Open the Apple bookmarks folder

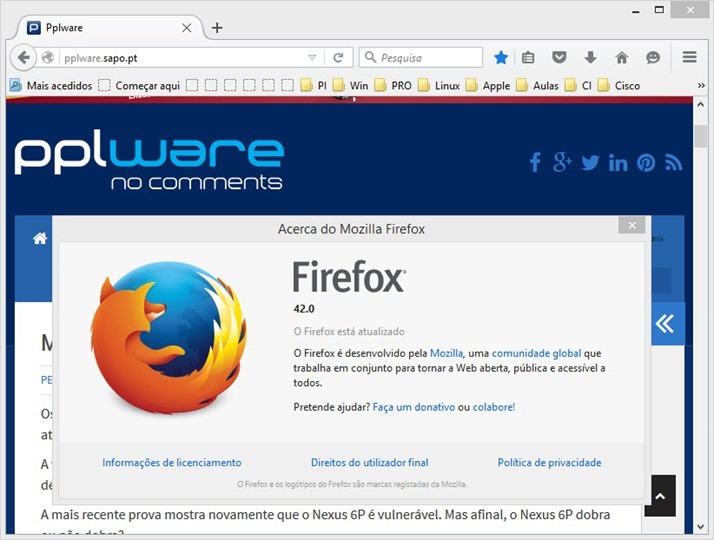488,85
